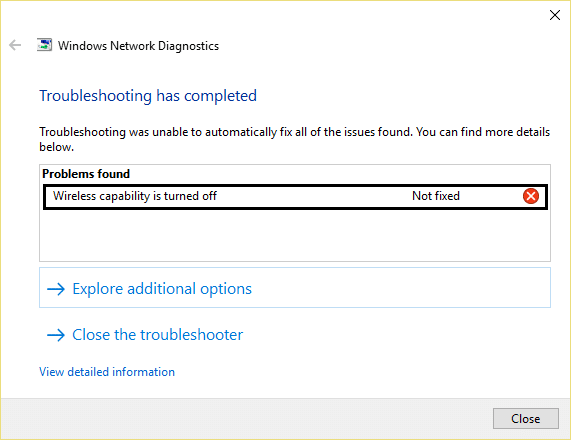Click the arrow beside Explore additional options
The image size is (571, 440).
coord(56,289)
